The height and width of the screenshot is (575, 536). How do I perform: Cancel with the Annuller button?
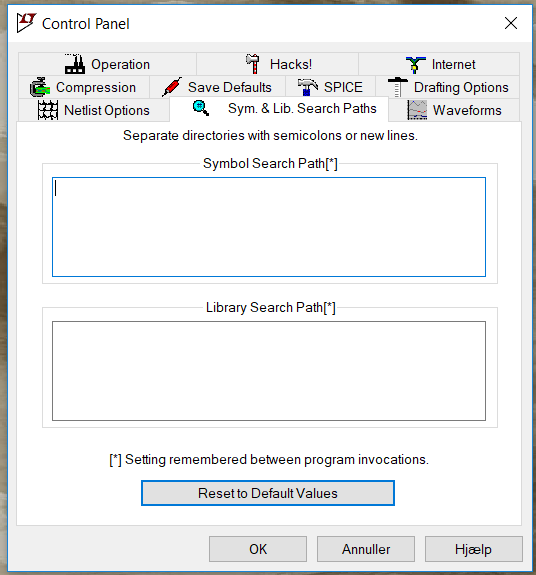[x=366, y=549]
